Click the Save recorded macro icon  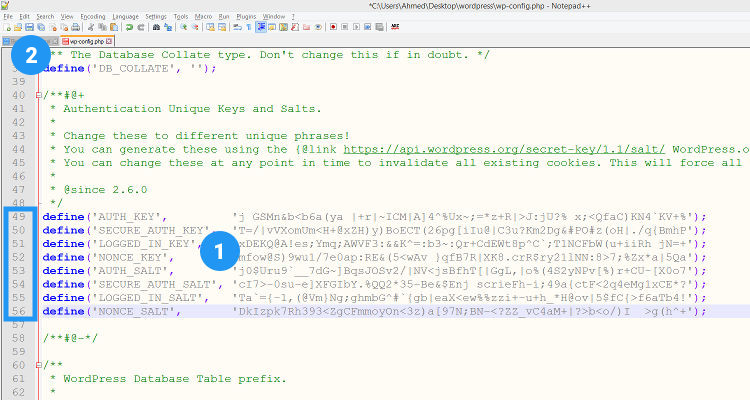[x=379, y=27]
